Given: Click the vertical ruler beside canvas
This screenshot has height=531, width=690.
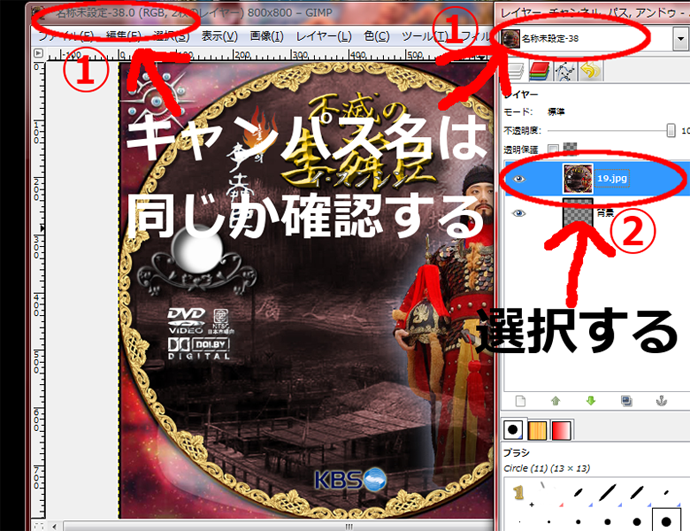Looking at the screenshot, I should (x=39, y=289).
